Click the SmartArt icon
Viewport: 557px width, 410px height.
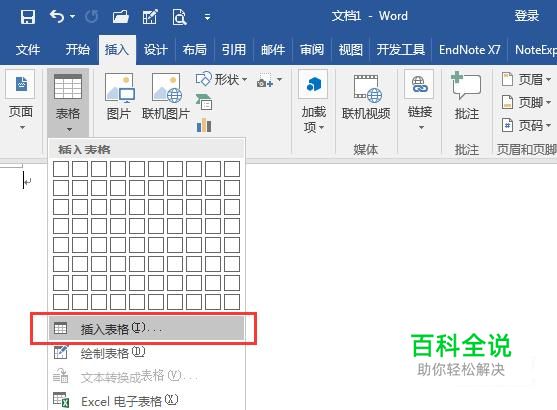coord(204,103)
